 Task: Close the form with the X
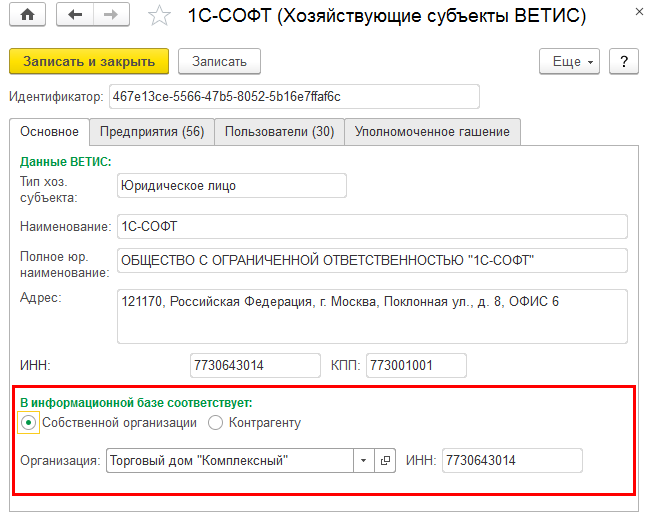pos(639,12)
